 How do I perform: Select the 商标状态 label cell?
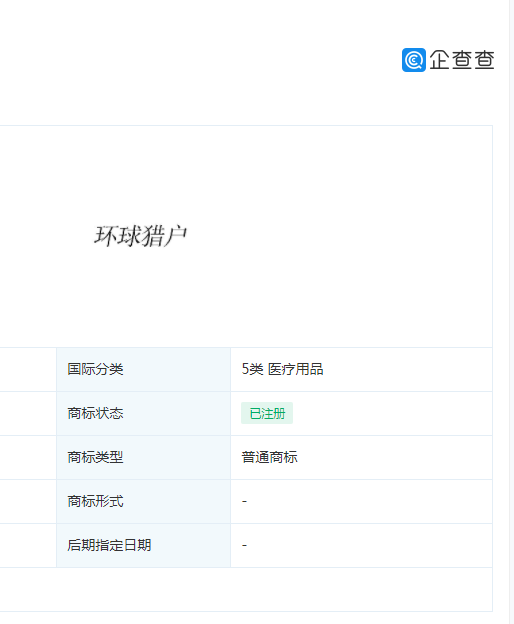click(144, 413)
